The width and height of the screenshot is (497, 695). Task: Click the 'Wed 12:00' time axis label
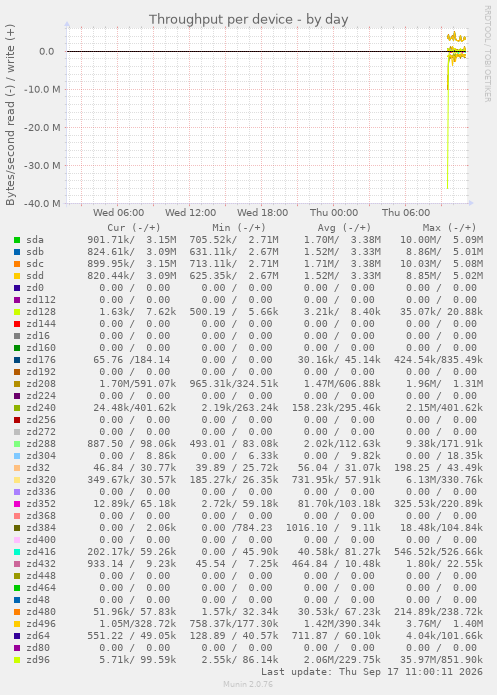click(191, 213)
